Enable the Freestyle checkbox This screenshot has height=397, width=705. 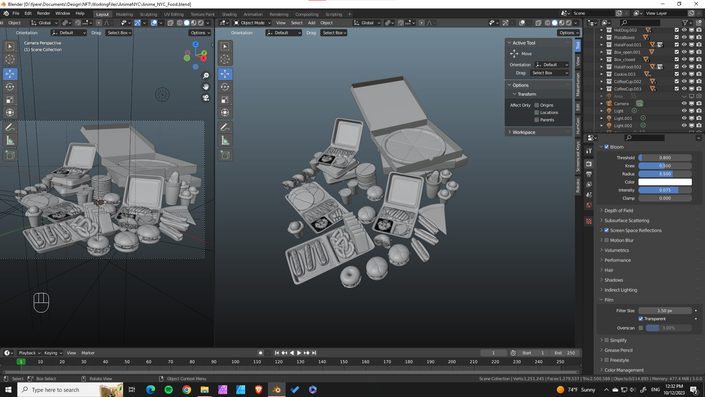click(607, 360)
